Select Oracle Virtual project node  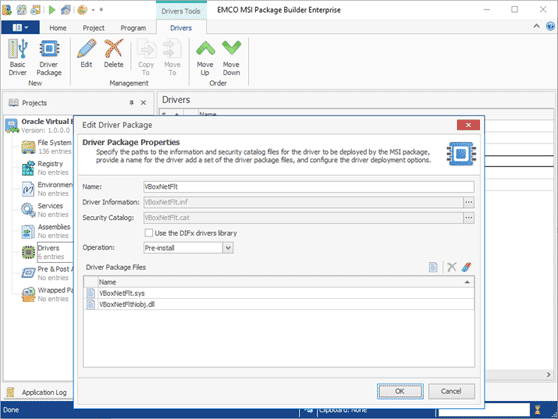pos(39,125)
